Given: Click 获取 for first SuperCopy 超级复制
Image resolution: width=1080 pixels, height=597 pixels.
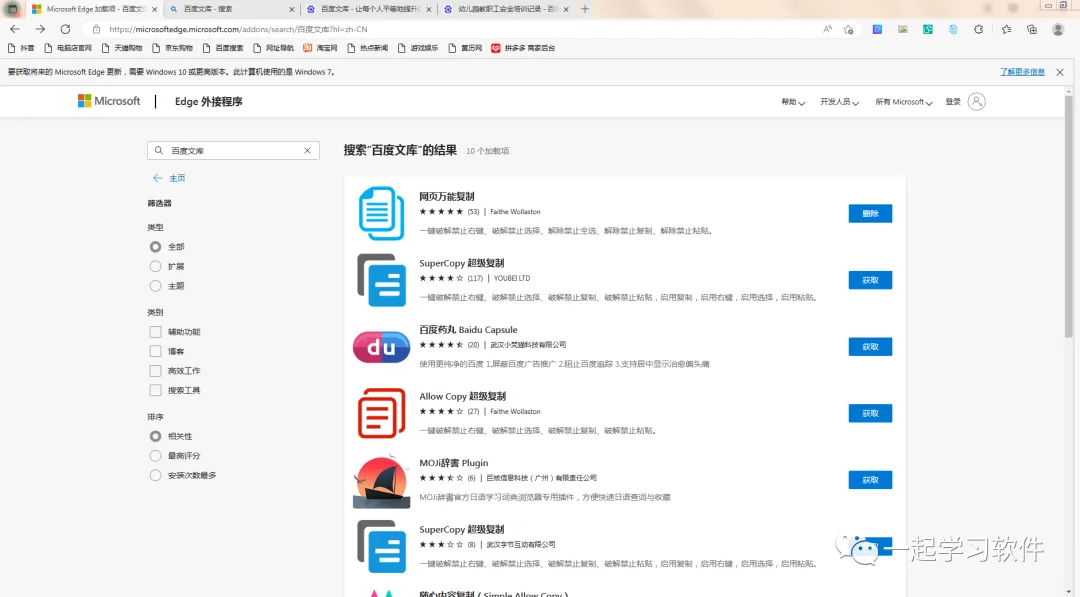Looking at the screenshot, I should click(x=870, y=280).
